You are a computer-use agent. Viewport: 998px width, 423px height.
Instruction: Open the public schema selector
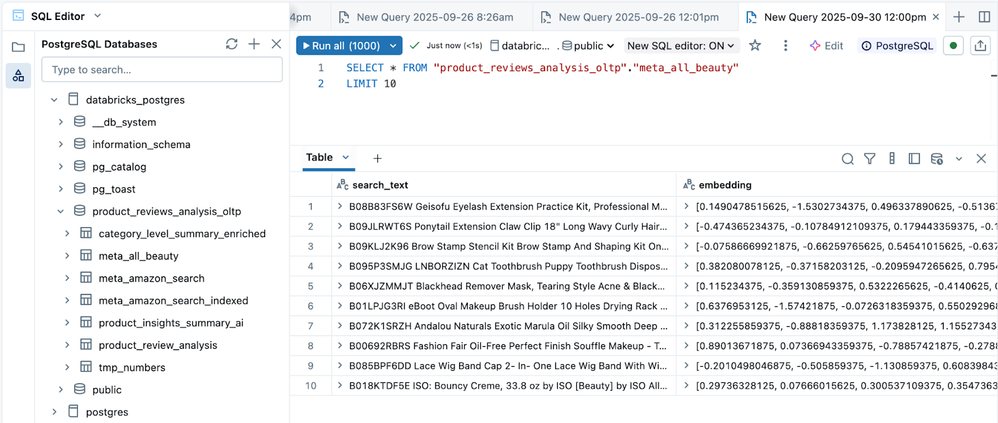[590, 46]
